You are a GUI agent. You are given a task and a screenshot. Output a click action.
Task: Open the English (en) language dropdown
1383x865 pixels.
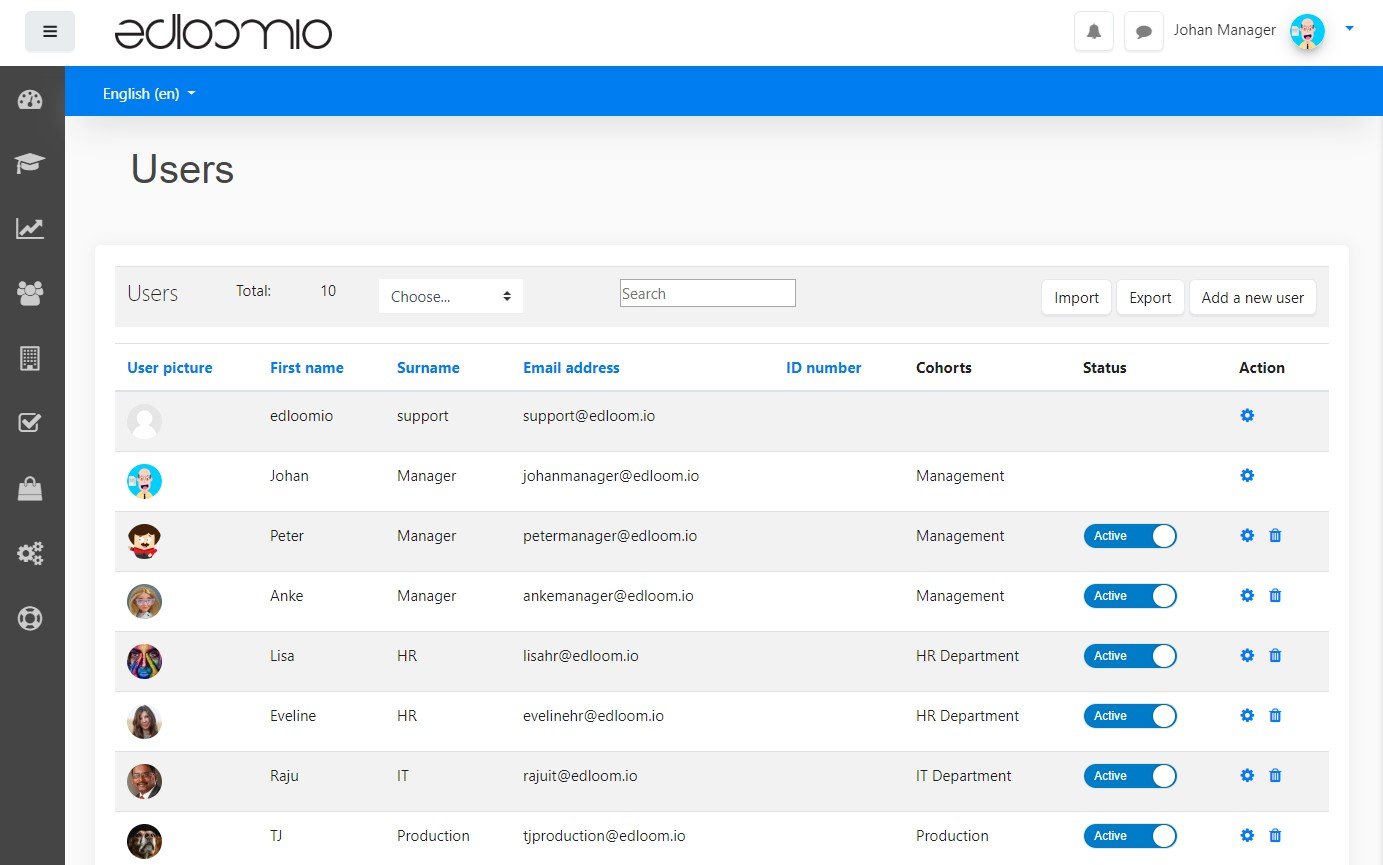149,93
